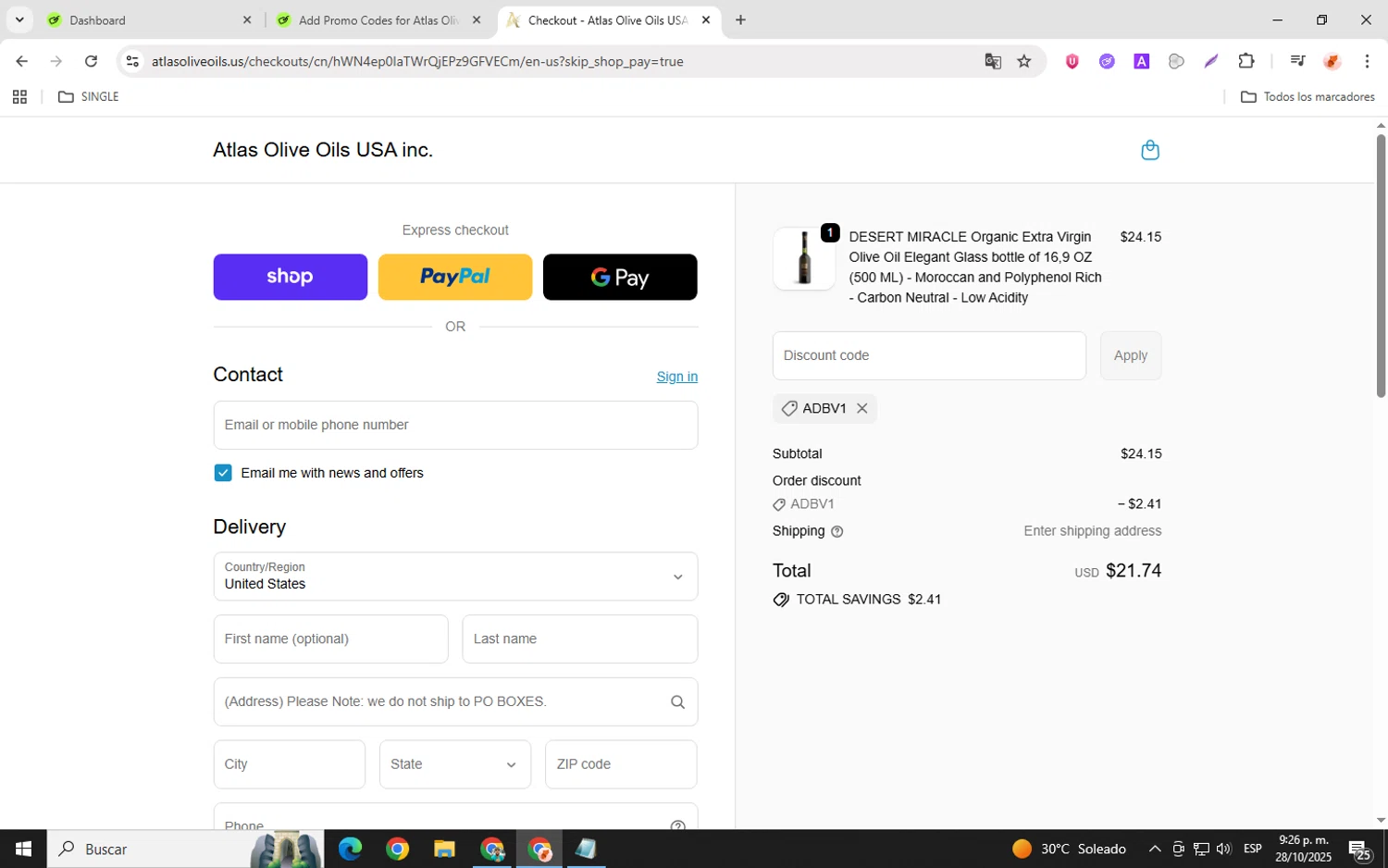
Task: Click the Apply discount button
Action: [1131, 355]
